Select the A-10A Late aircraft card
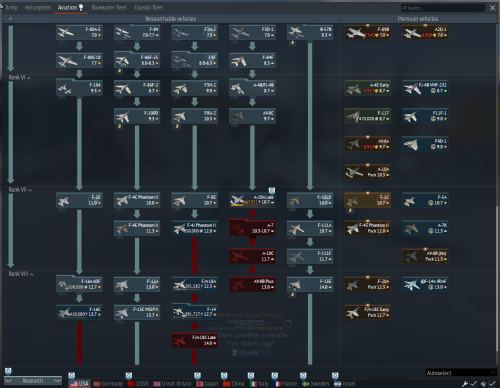The image size is (500, 388). pyautogui.click(x=252, y=200)
